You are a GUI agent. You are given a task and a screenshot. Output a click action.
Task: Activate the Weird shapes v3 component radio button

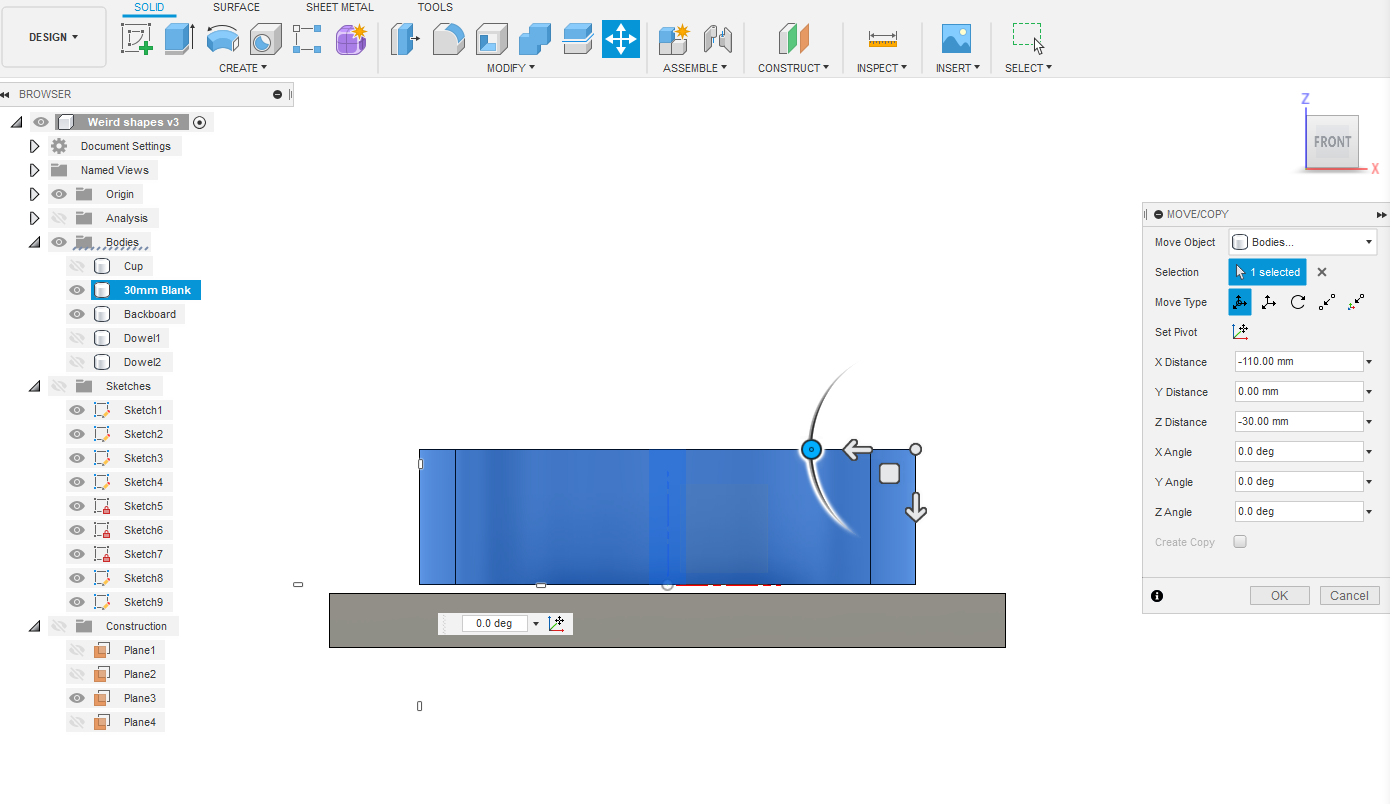click(x=199, y=122)
